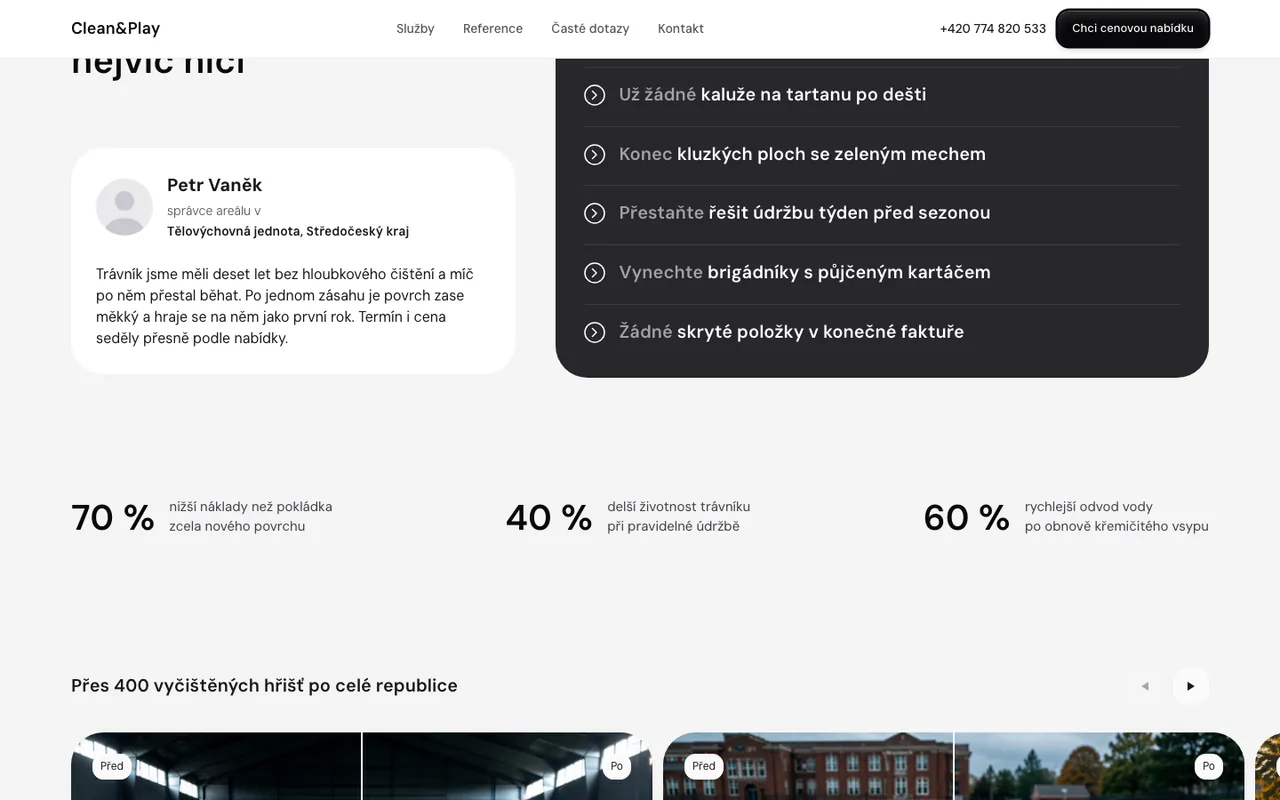Go to the previous gallery slide
The height and width of the screenshot is (800, 1280).
click(1145, 686)
